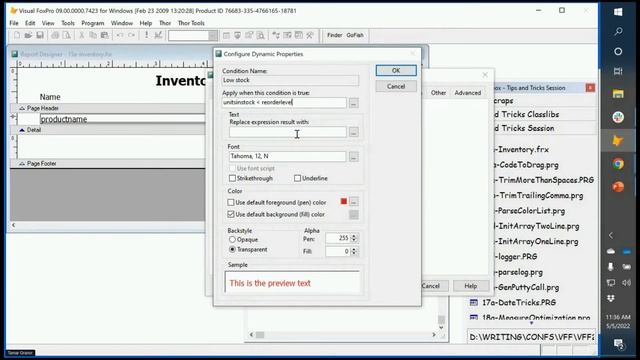Click the red foreground color swatch
The width and height of the screenshot is (640, 360).
344,202
